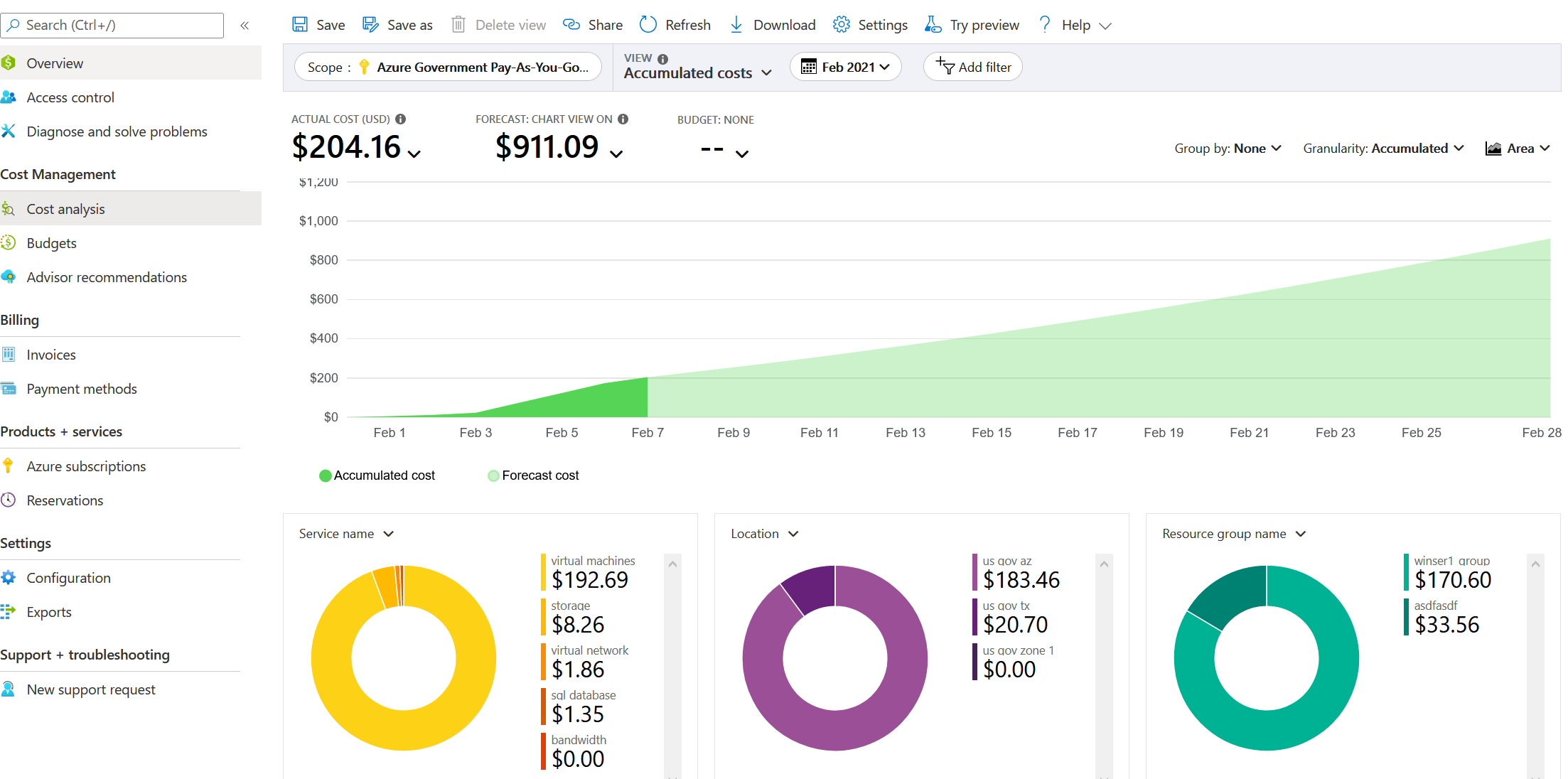The height and width of the screenshot is (779, 1568).
Task: Click info icon beside FORECAST: CHART VIEW ON
Action: pyautogui.click(x=623, y=119)
